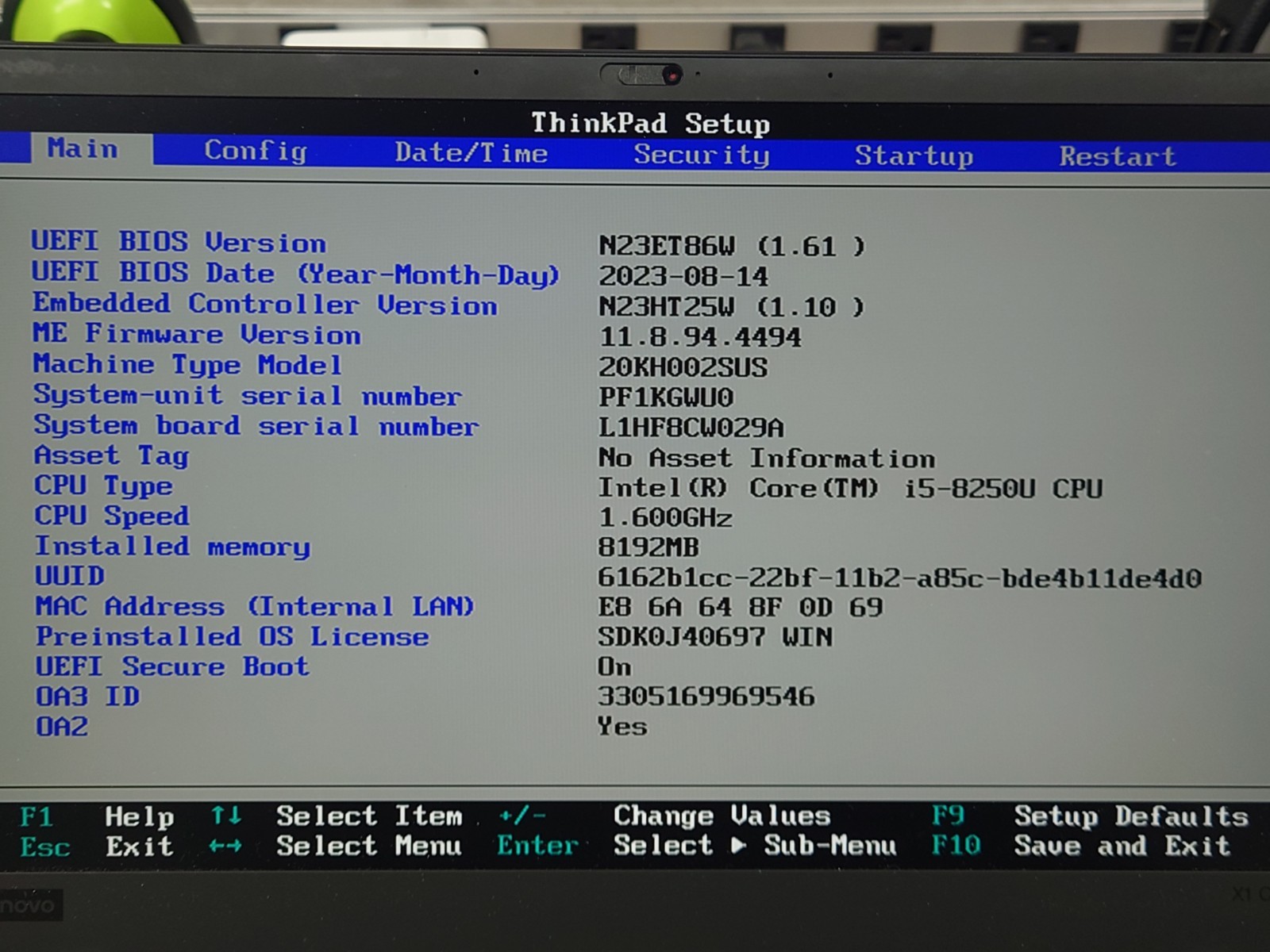This screenshot has height=952, width=1270.
Task: Go to the Startup tab
Action: coord(914,155)
